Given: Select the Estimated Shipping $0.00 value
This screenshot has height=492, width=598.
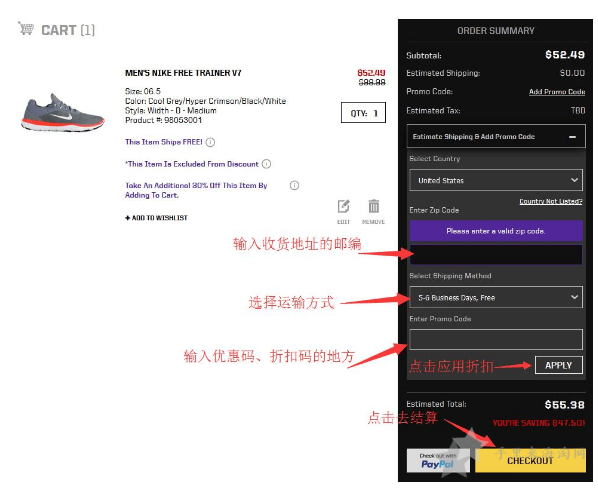Looking at the screenshot, I should point(572,73).
